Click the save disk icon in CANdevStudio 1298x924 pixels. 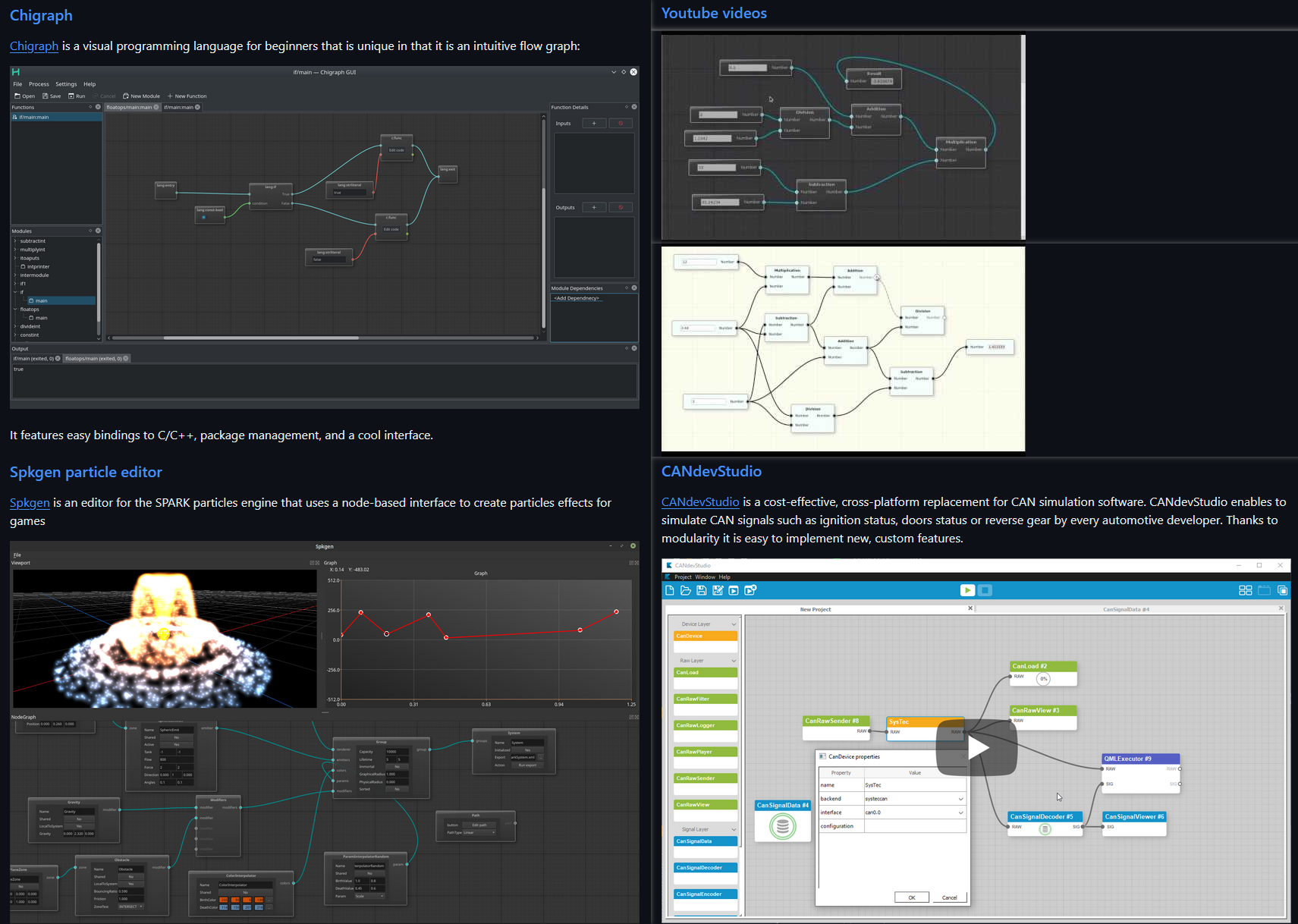coord(702,590)
